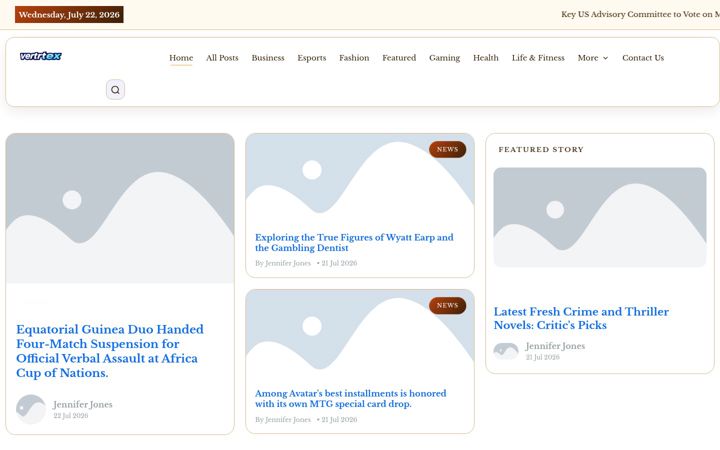Go to the Home menu item
Image resolution: width=720 pixels, height=450 pixels.
tap(181, 58)
